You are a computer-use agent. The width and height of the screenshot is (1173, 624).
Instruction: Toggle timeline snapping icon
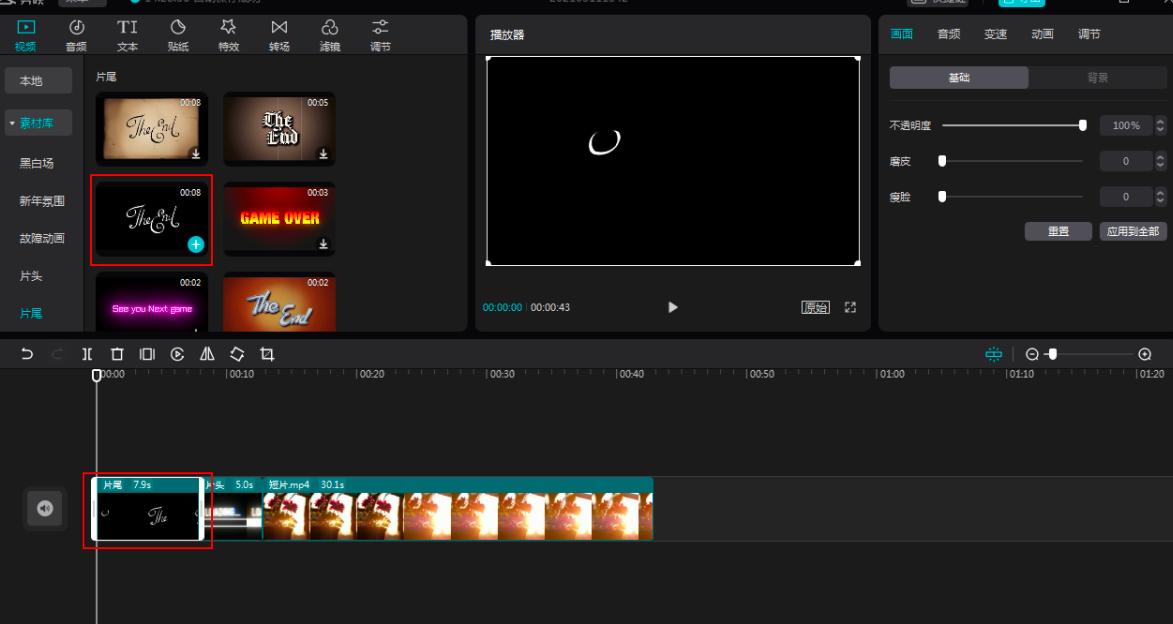pyautogui.click(x=993, y=354)
